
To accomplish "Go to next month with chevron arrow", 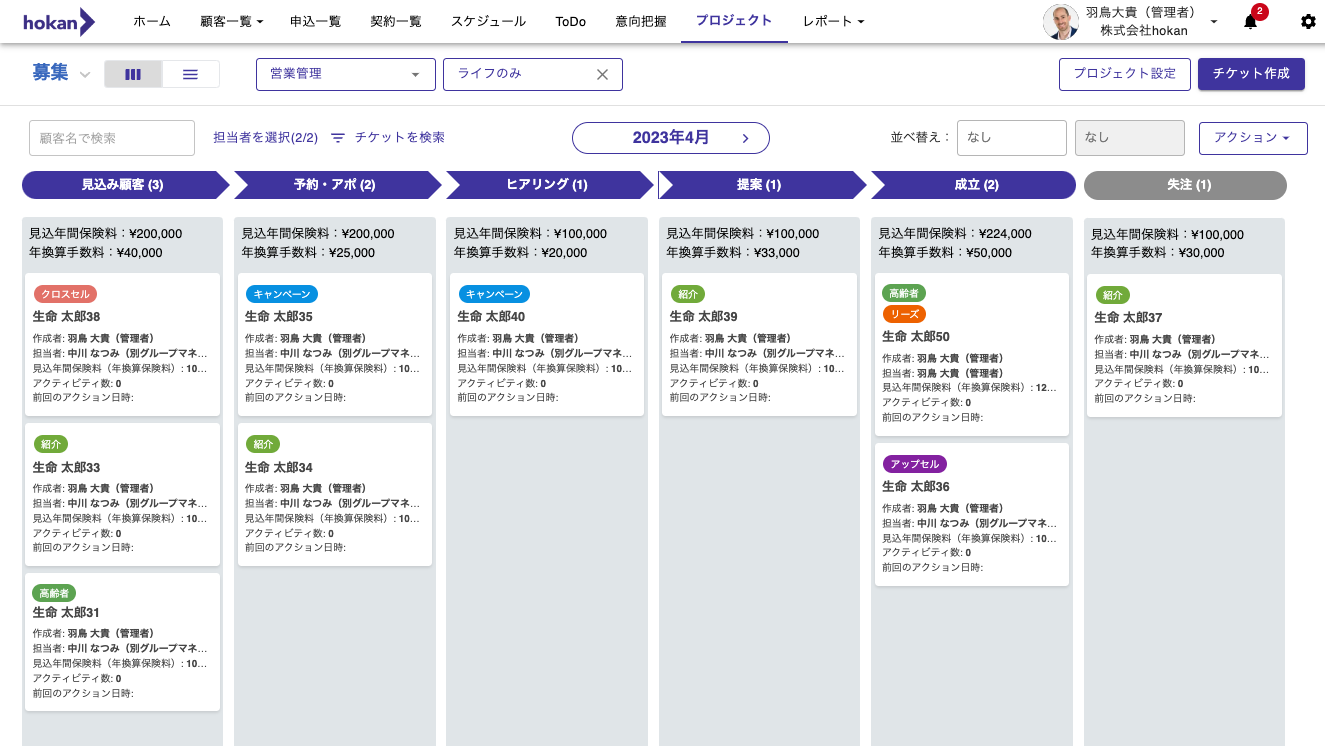I will point(745,138).
